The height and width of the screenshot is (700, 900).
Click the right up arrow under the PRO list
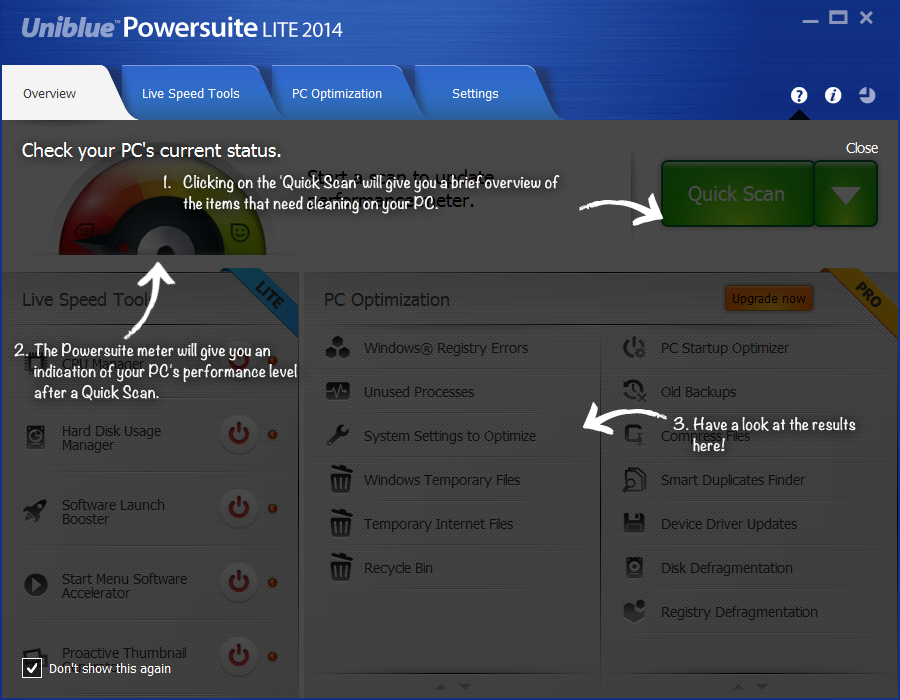pyautogui.click(x=738, y=686)
